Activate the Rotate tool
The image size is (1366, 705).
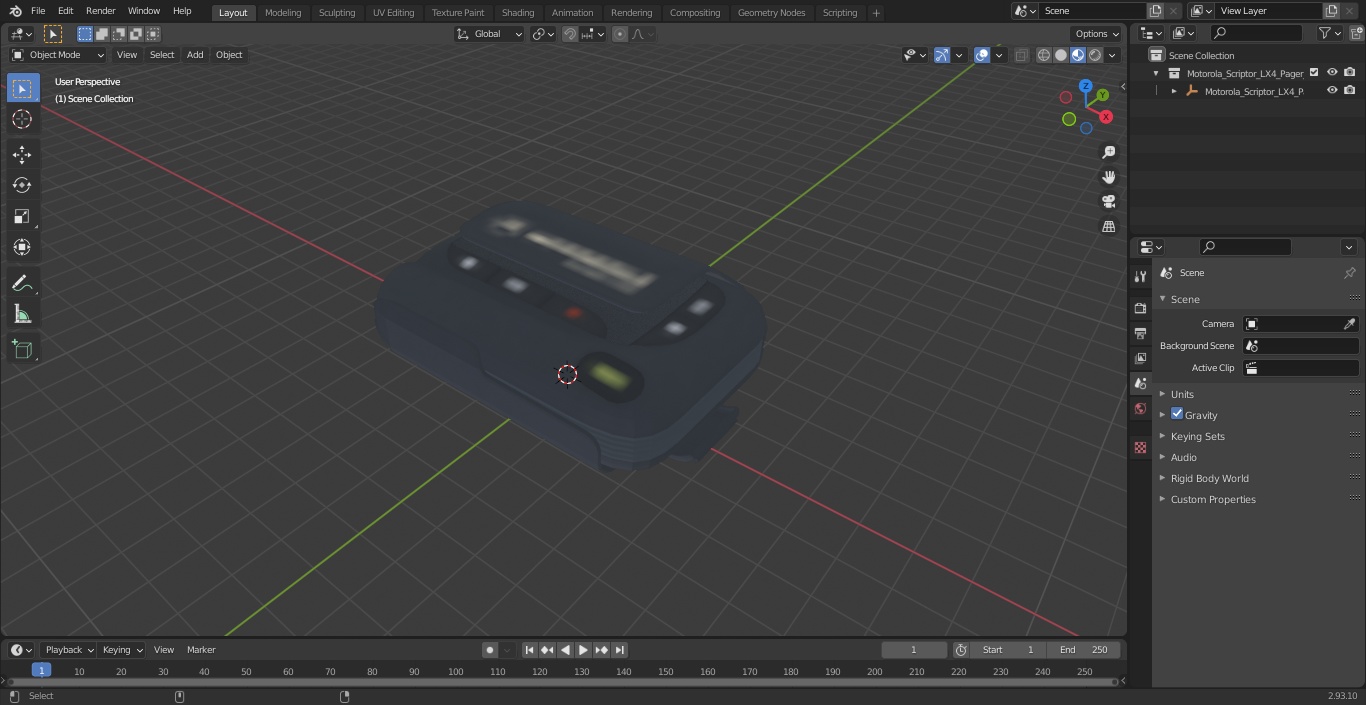[22, 185]
